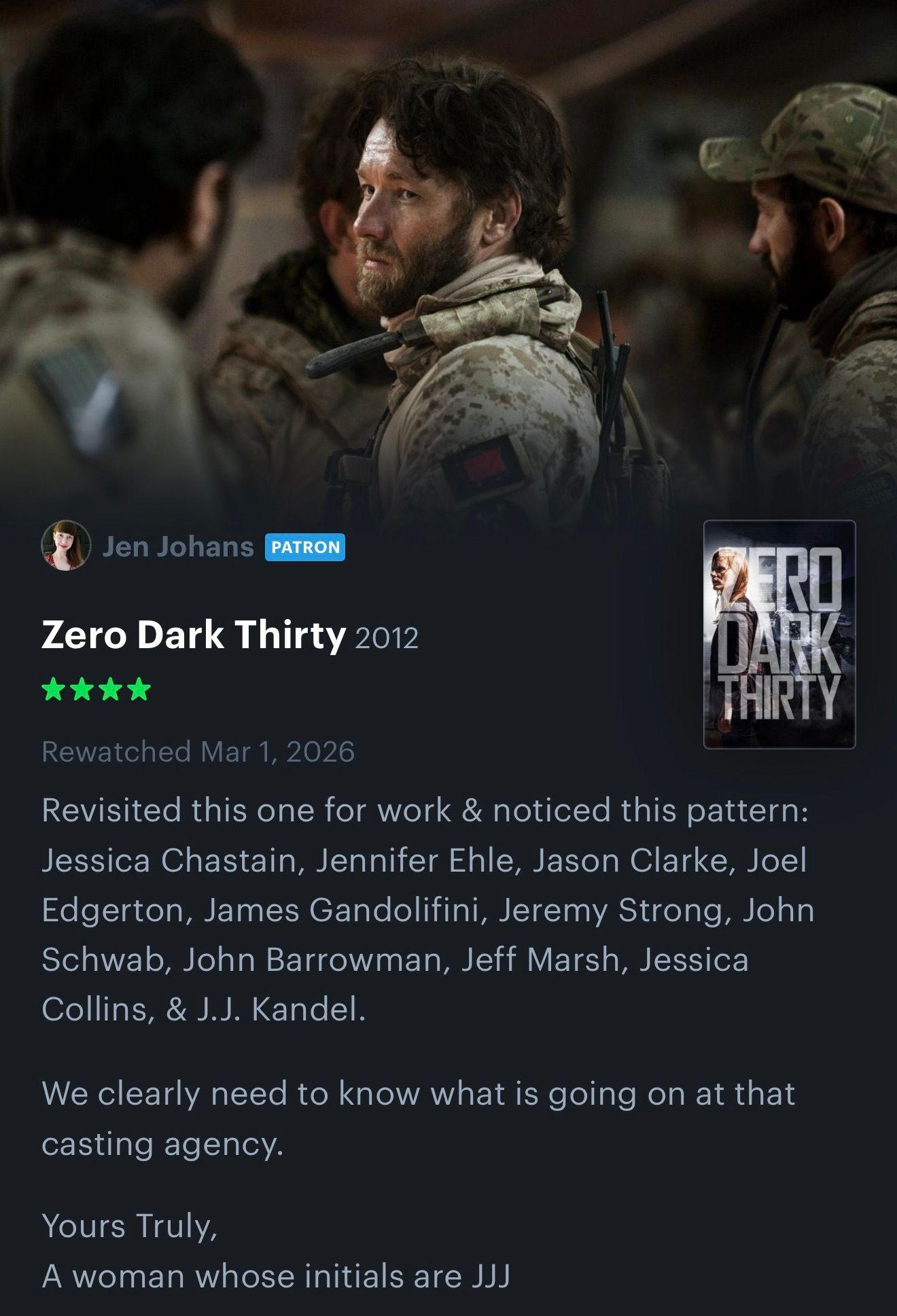
Task: Click the fourth green rating star
Action: [139, 690]
